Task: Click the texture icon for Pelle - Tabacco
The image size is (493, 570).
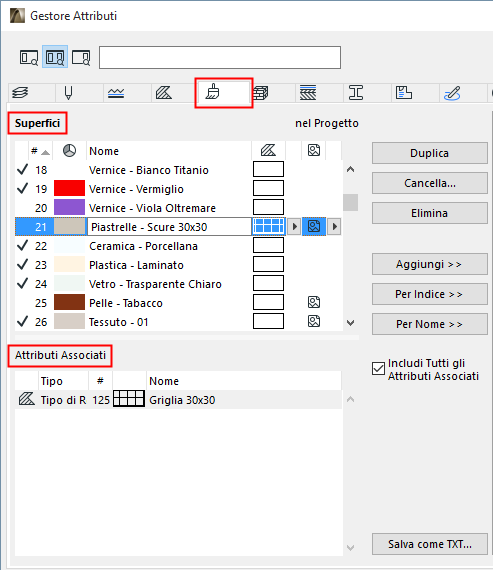Action: point(314,302)
